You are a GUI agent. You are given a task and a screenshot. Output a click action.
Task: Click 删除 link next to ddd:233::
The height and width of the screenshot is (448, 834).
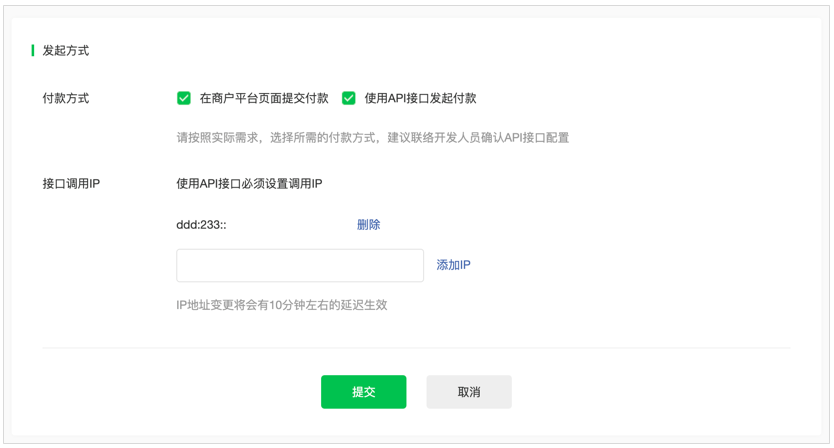(x=368, y=225)
